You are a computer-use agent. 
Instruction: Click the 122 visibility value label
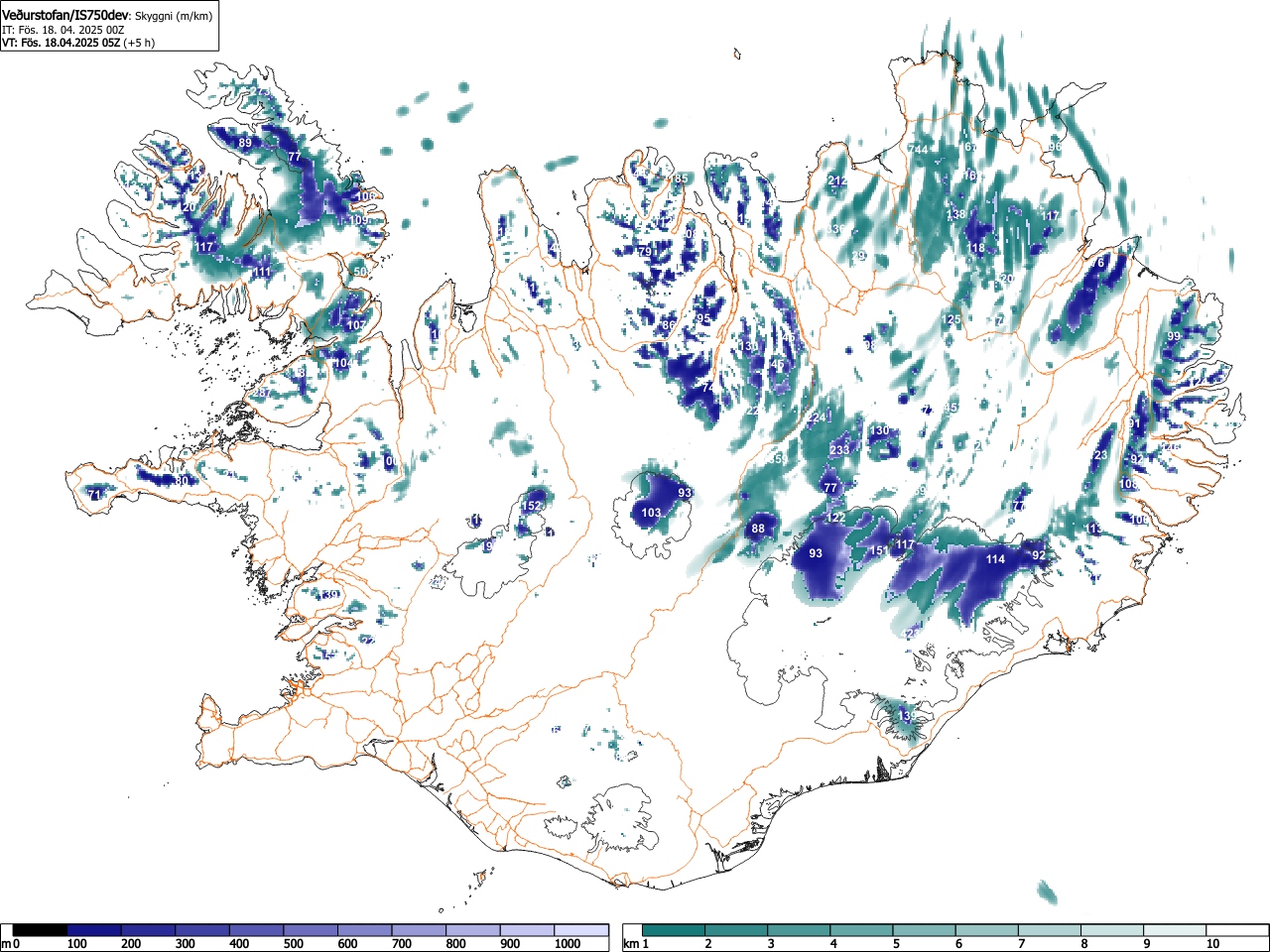click(x=836, y=519)
